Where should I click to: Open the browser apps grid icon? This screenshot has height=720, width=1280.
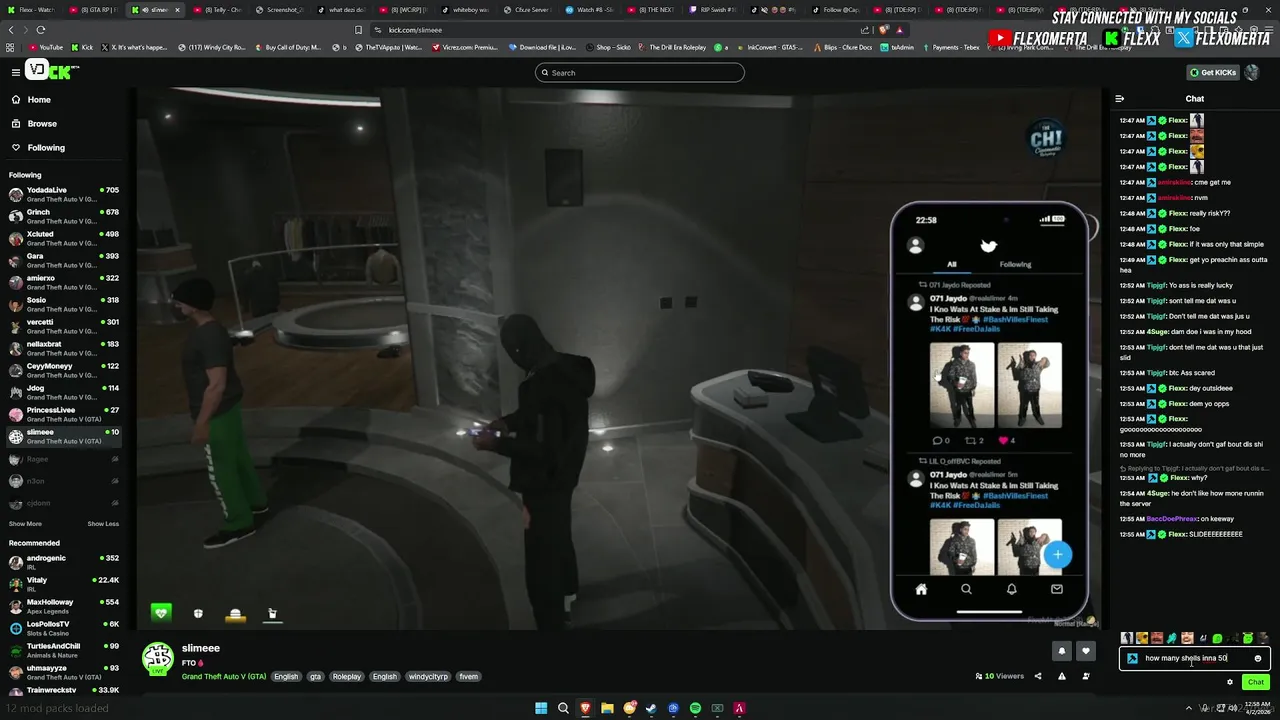11,47
